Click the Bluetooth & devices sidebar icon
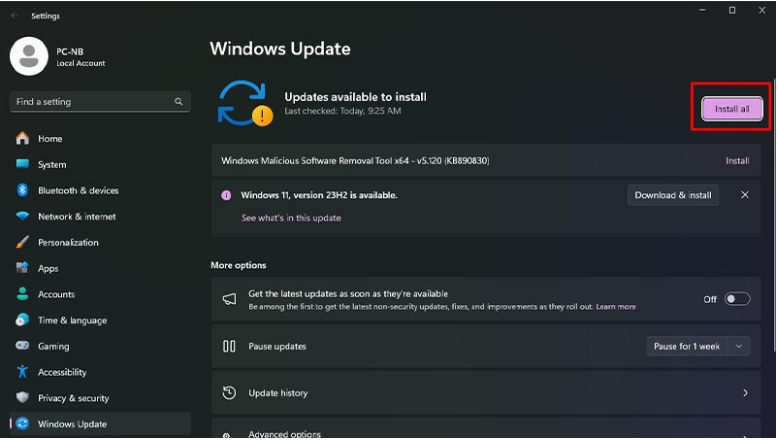The height and width of the screenshot is (440, 778). click(x=22, y=190)
